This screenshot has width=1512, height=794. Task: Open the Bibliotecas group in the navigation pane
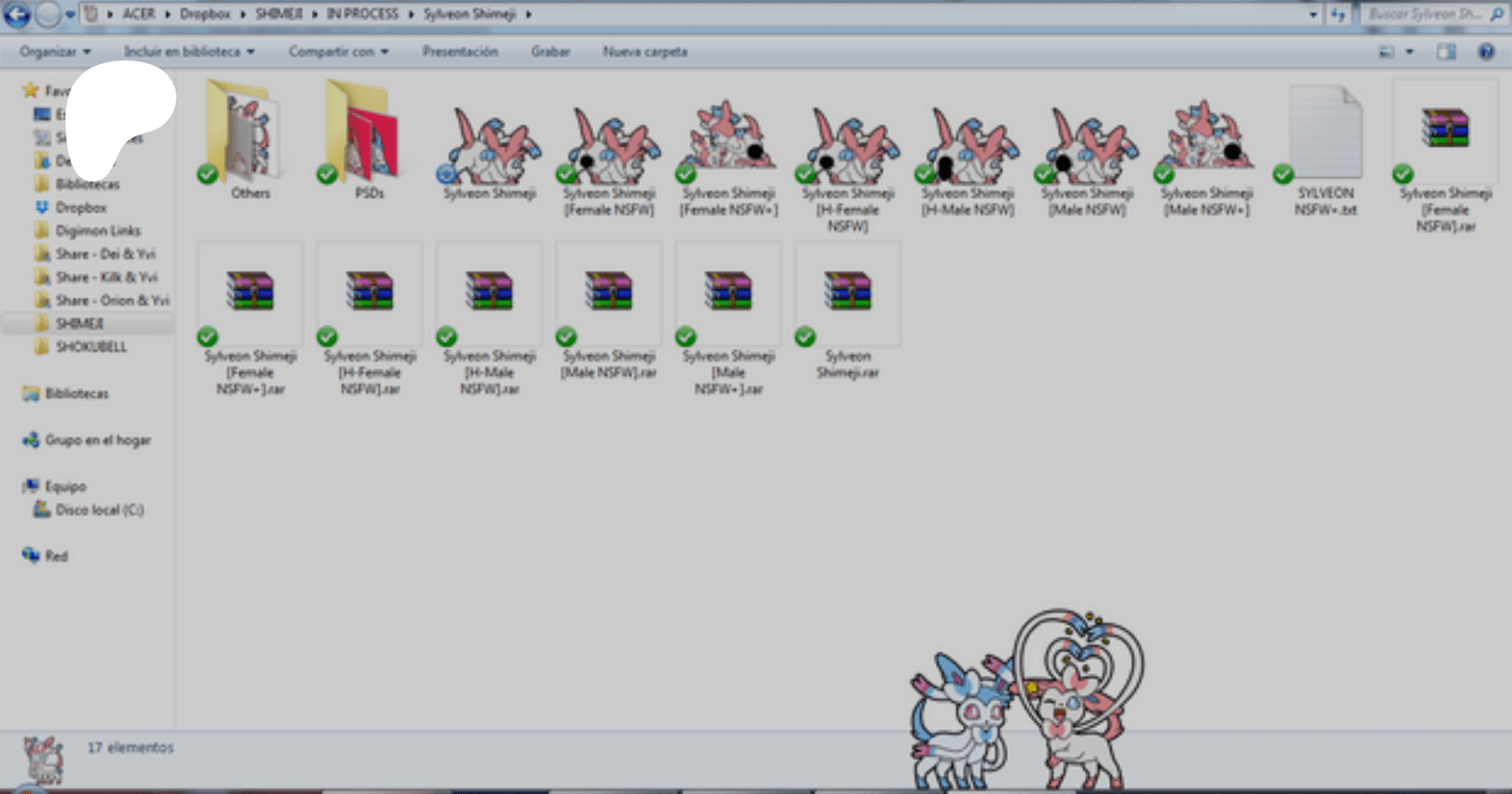[x=76, y=393]
